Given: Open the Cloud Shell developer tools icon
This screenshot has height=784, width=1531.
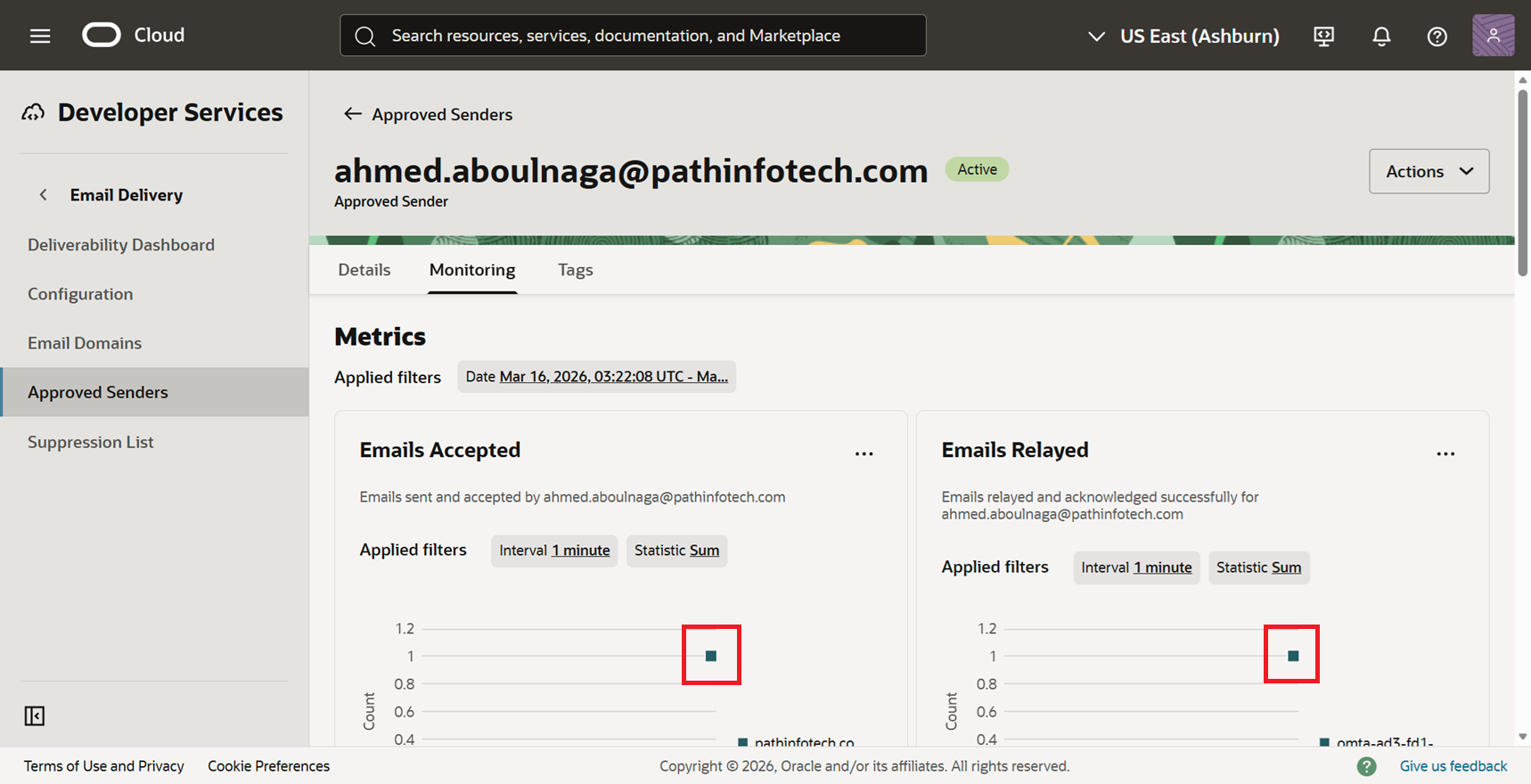Looking at the screenshot, I should 1323,36.
